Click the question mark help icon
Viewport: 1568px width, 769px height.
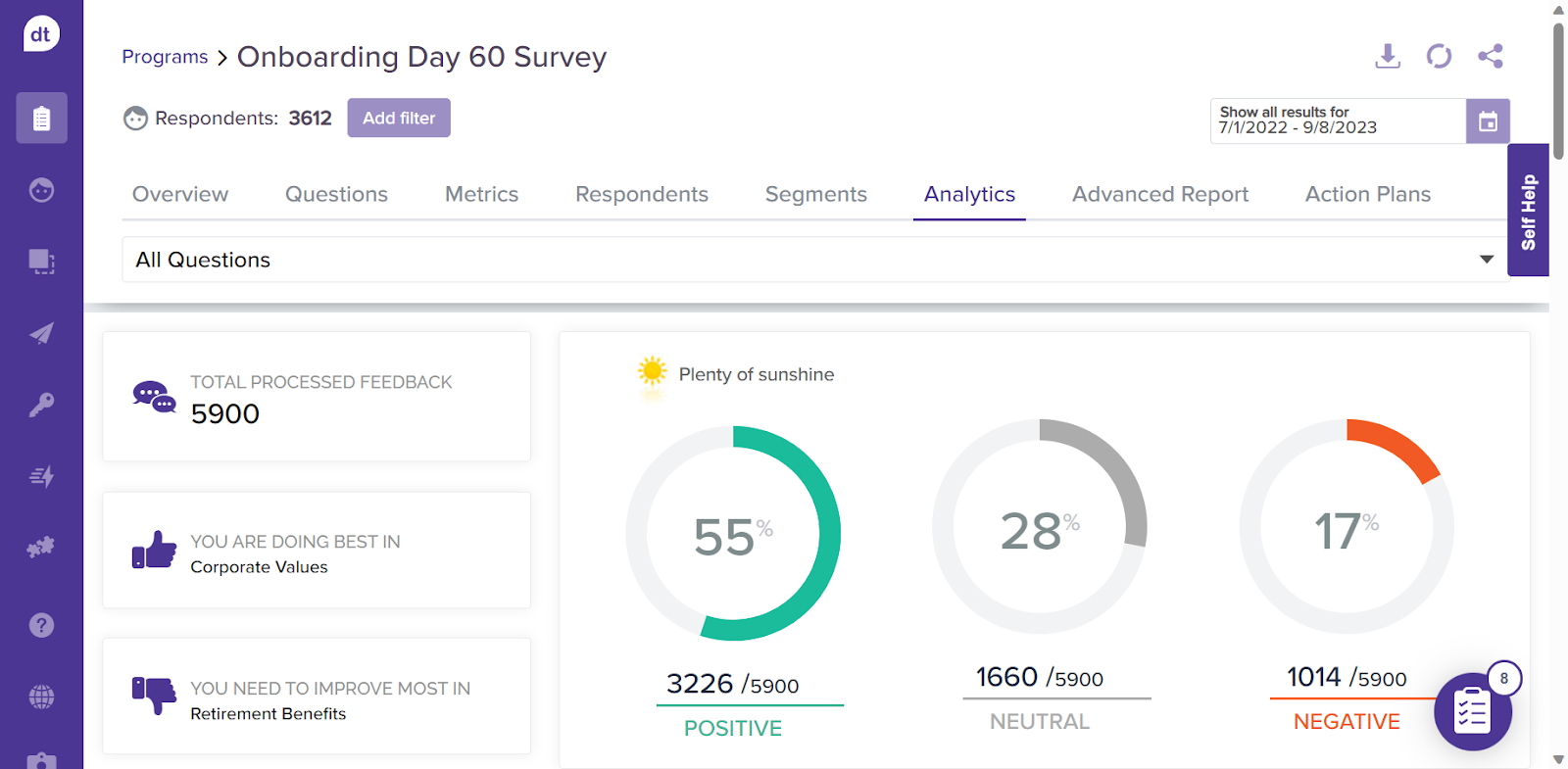click(x=41, y=625)
